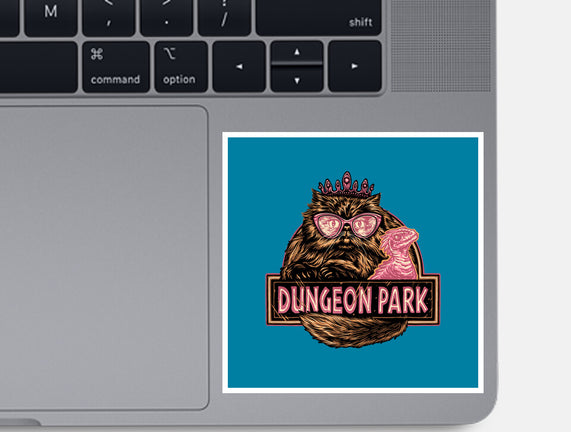Click the pink crown on the cat

[346, 184]
